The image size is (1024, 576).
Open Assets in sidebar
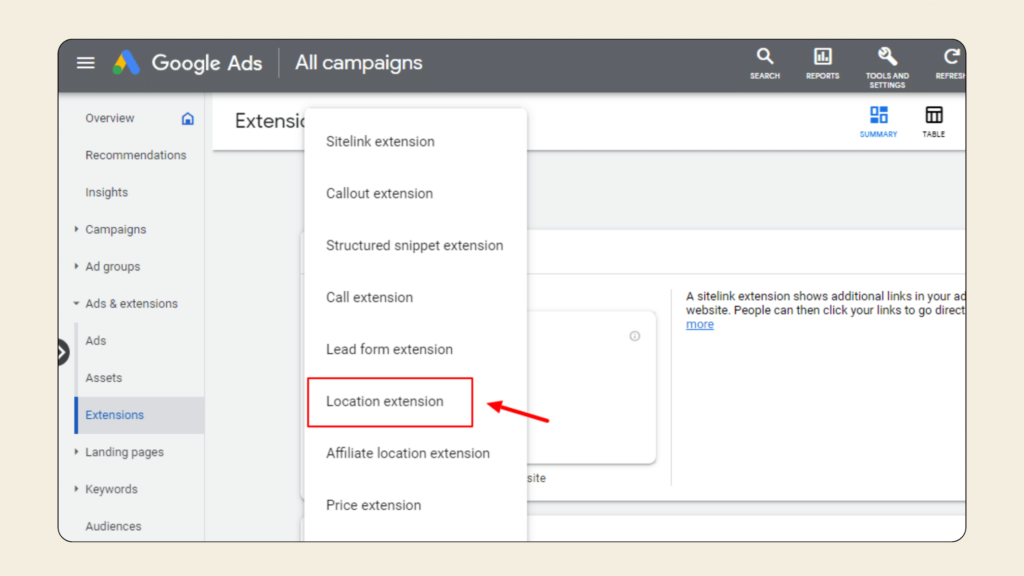click(x=104, y=378)
